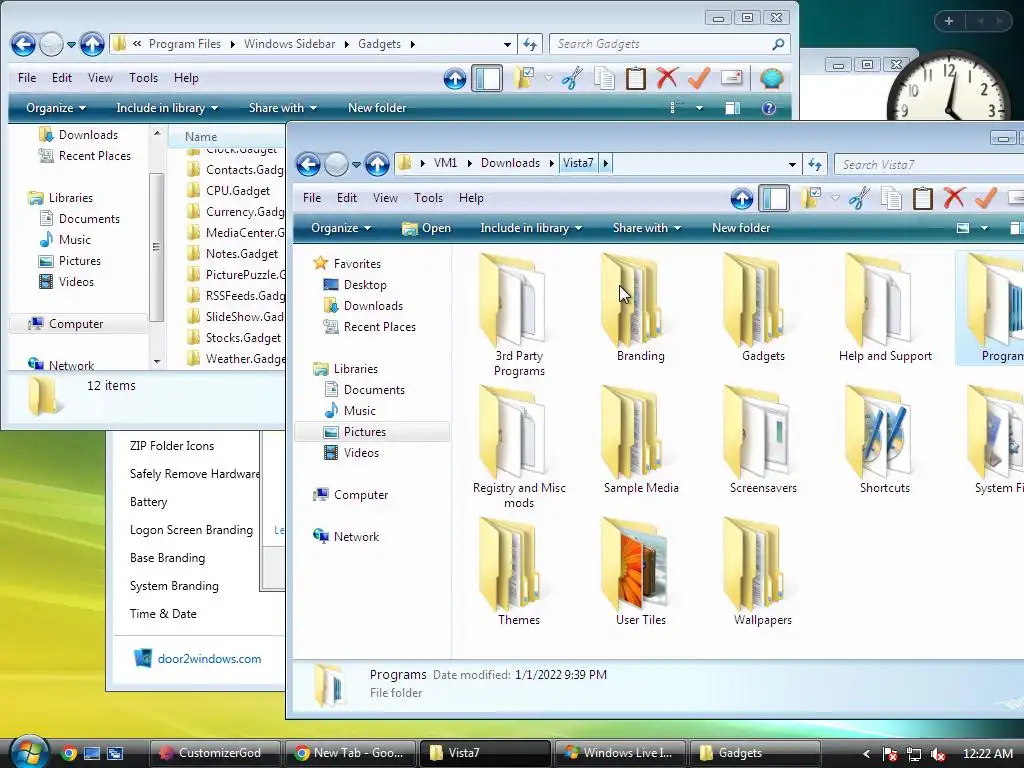The image size is (1024, 768).
Task: Launch Chrome from quick launch on taskbar
Action: tap(69, 753)
